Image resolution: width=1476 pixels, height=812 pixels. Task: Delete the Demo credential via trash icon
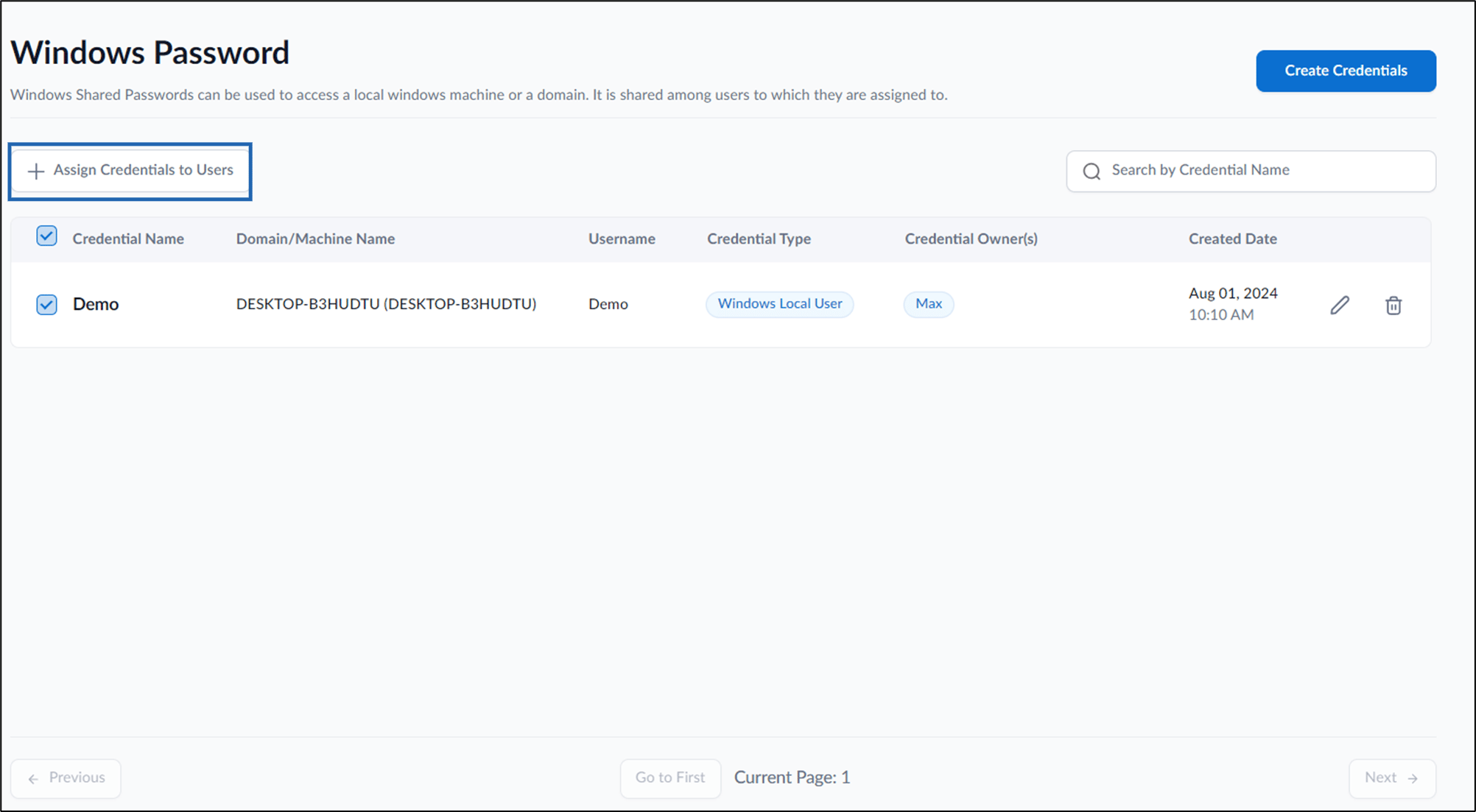point(1394,305)
